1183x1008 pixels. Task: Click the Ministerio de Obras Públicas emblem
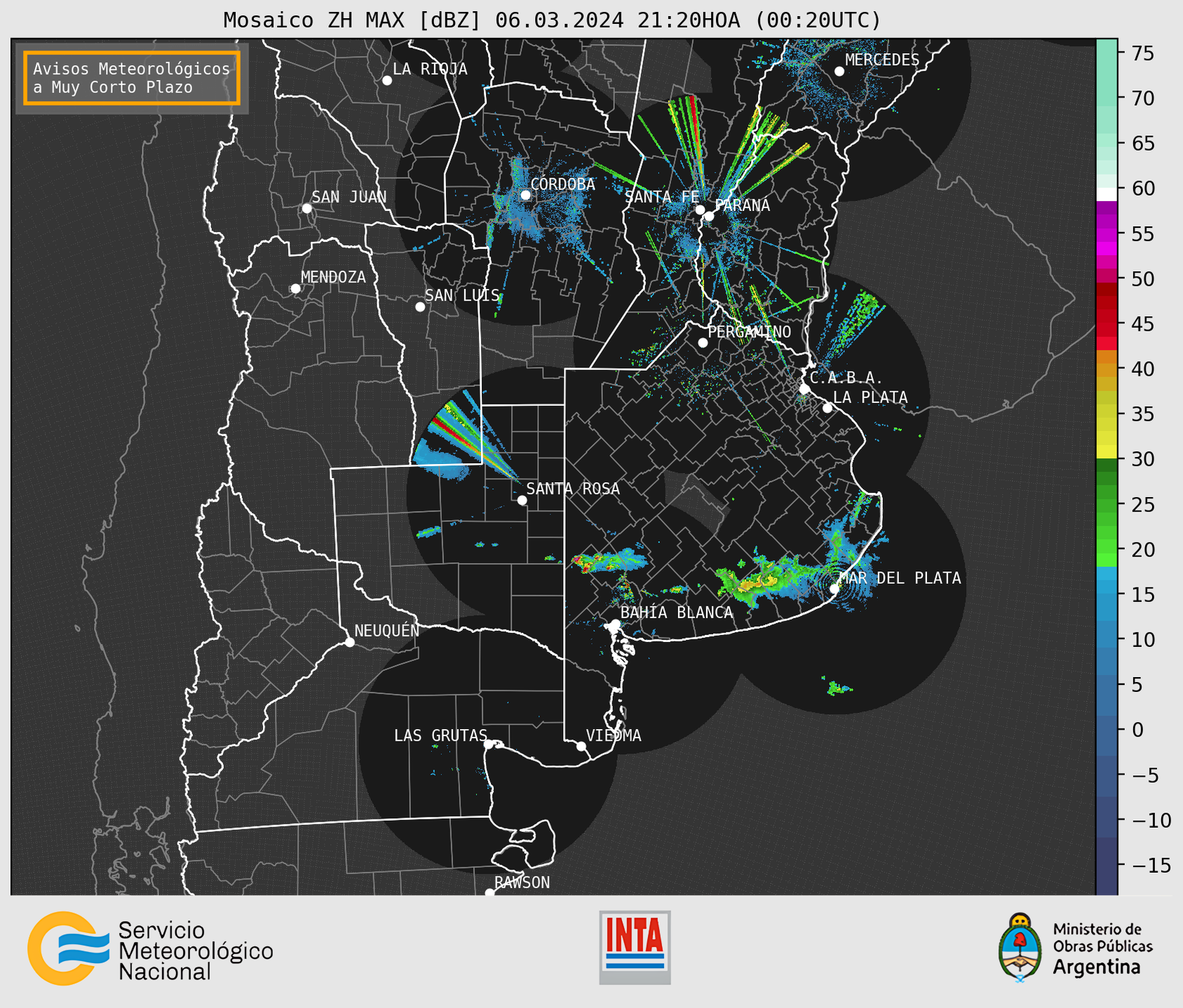tap(1020, 948)
